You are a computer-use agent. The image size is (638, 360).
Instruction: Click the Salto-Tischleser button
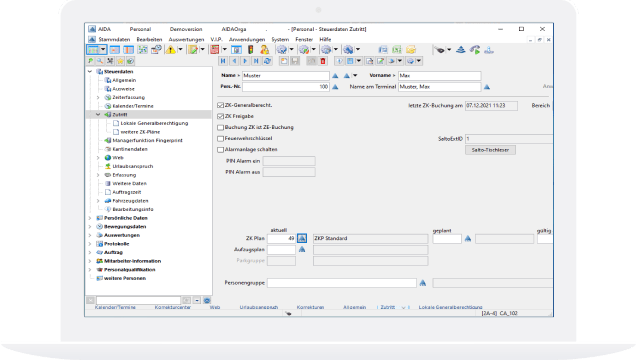[x=490, y=150]
